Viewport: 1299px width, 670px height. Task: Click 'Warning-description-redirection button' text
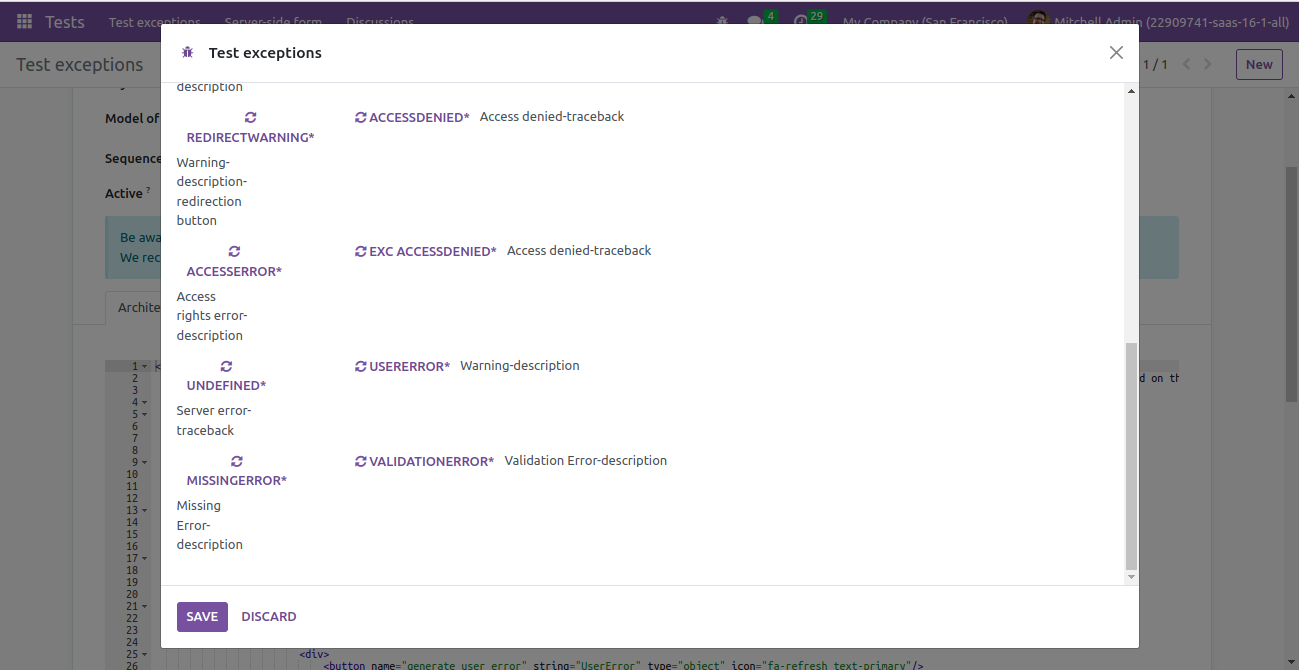pyautogui.click(x=212, y=191)
